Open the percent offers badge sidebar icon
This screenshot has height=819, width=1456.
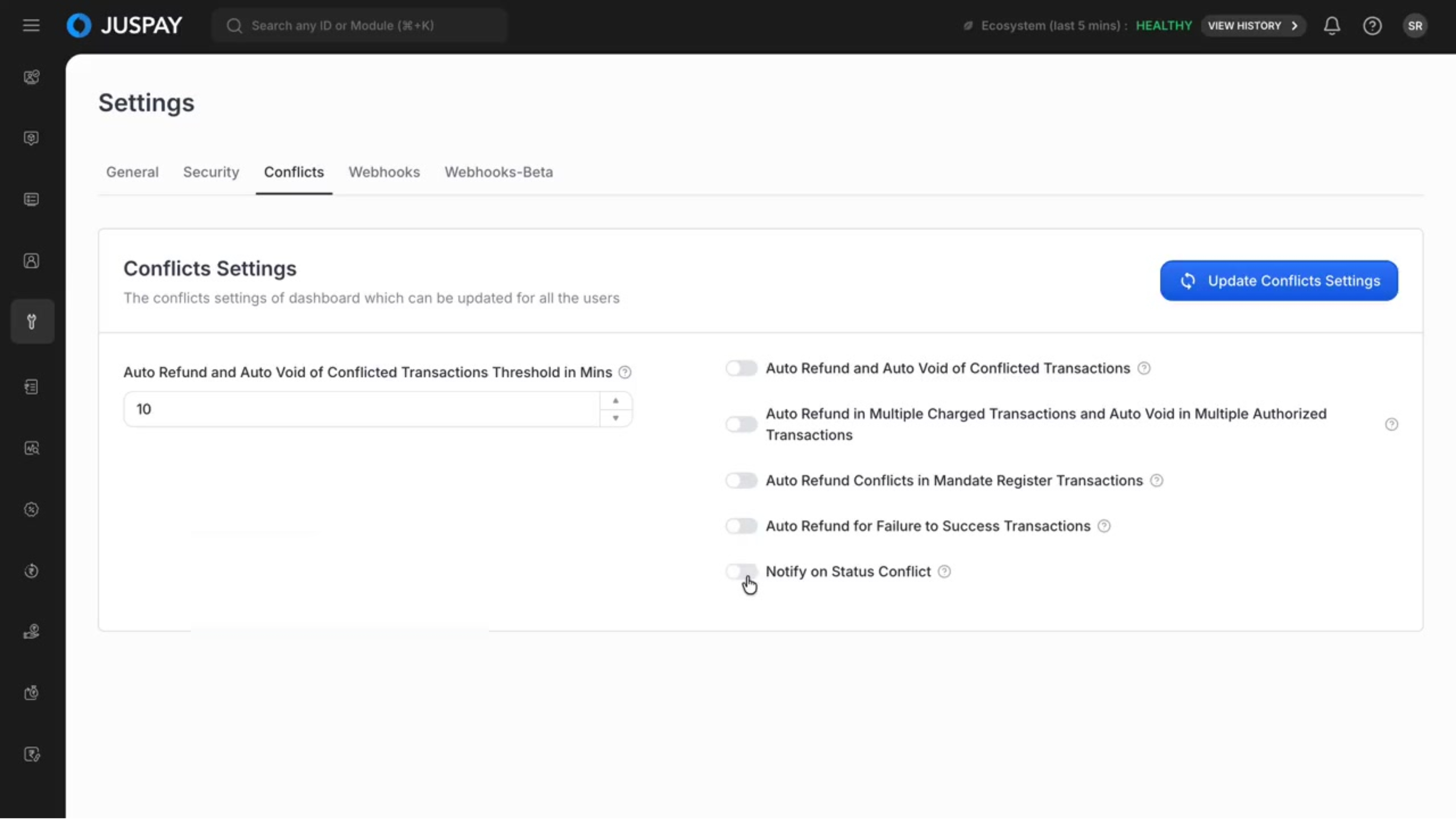coord(32,510)
